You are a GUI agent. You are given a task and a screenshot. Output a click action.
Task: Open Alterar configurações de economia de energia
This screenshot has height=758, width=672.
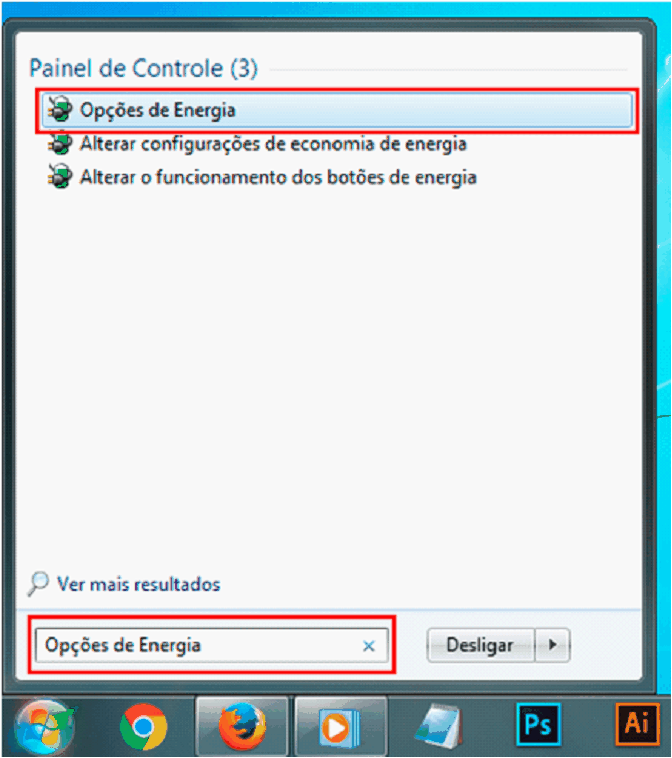tap(273, 144)
